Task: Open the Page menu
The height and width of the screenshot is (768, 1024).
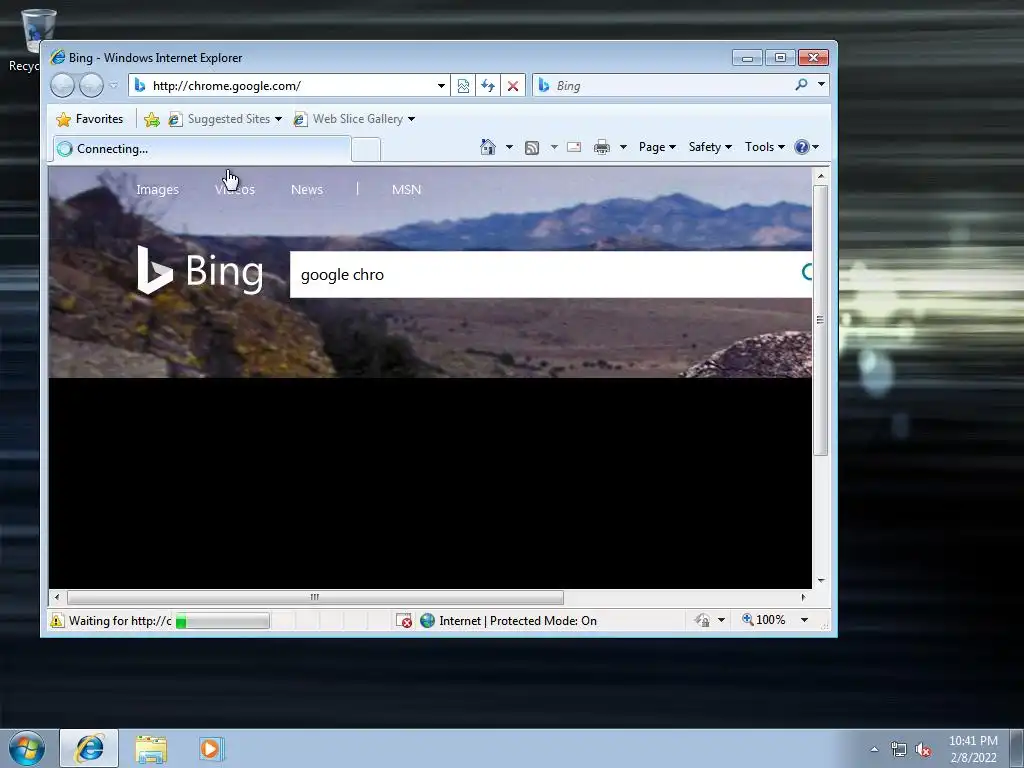Action: (x=657, y=147)
